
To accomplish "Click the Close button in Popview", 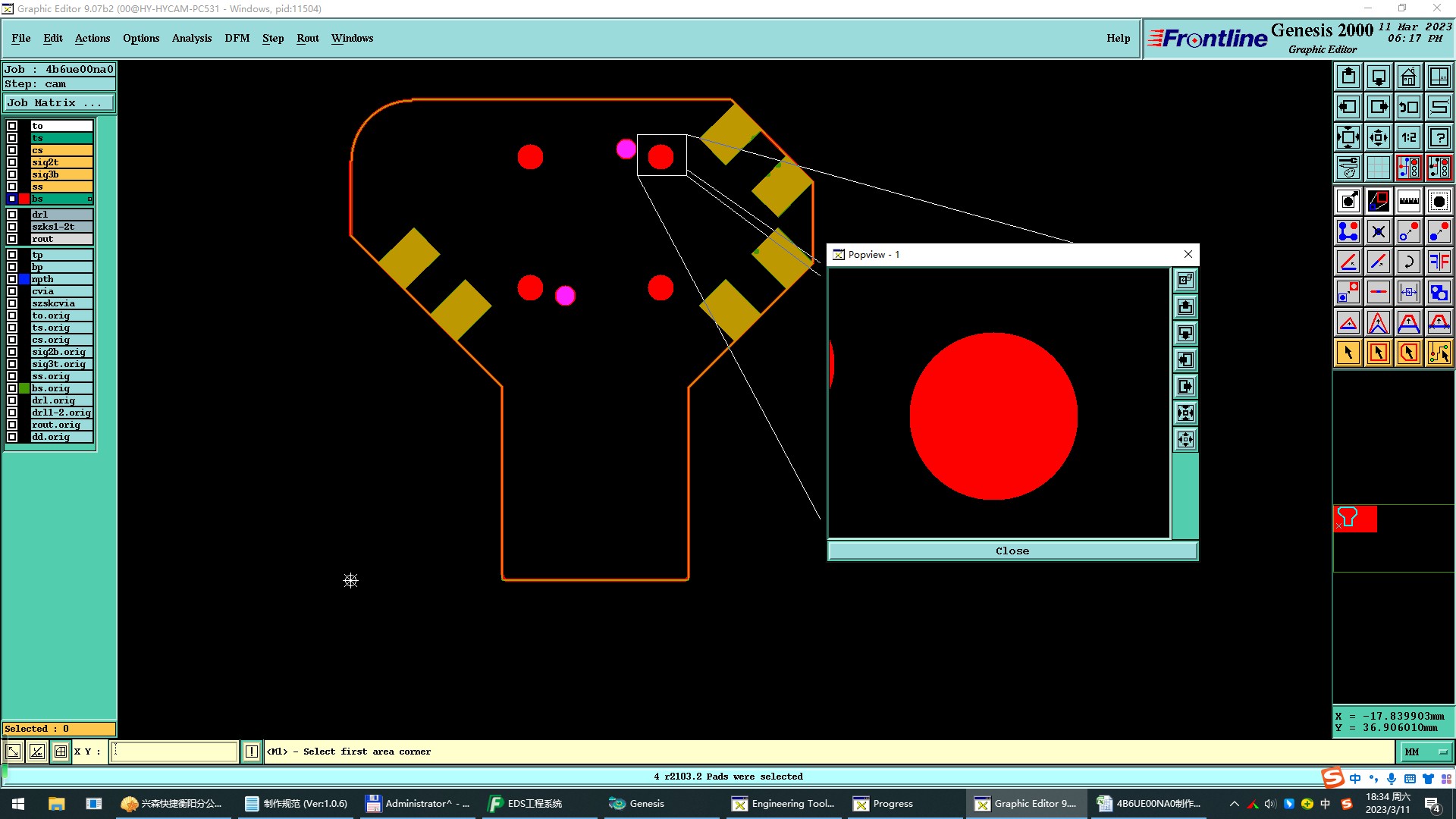I will [x=1012, y=551].
